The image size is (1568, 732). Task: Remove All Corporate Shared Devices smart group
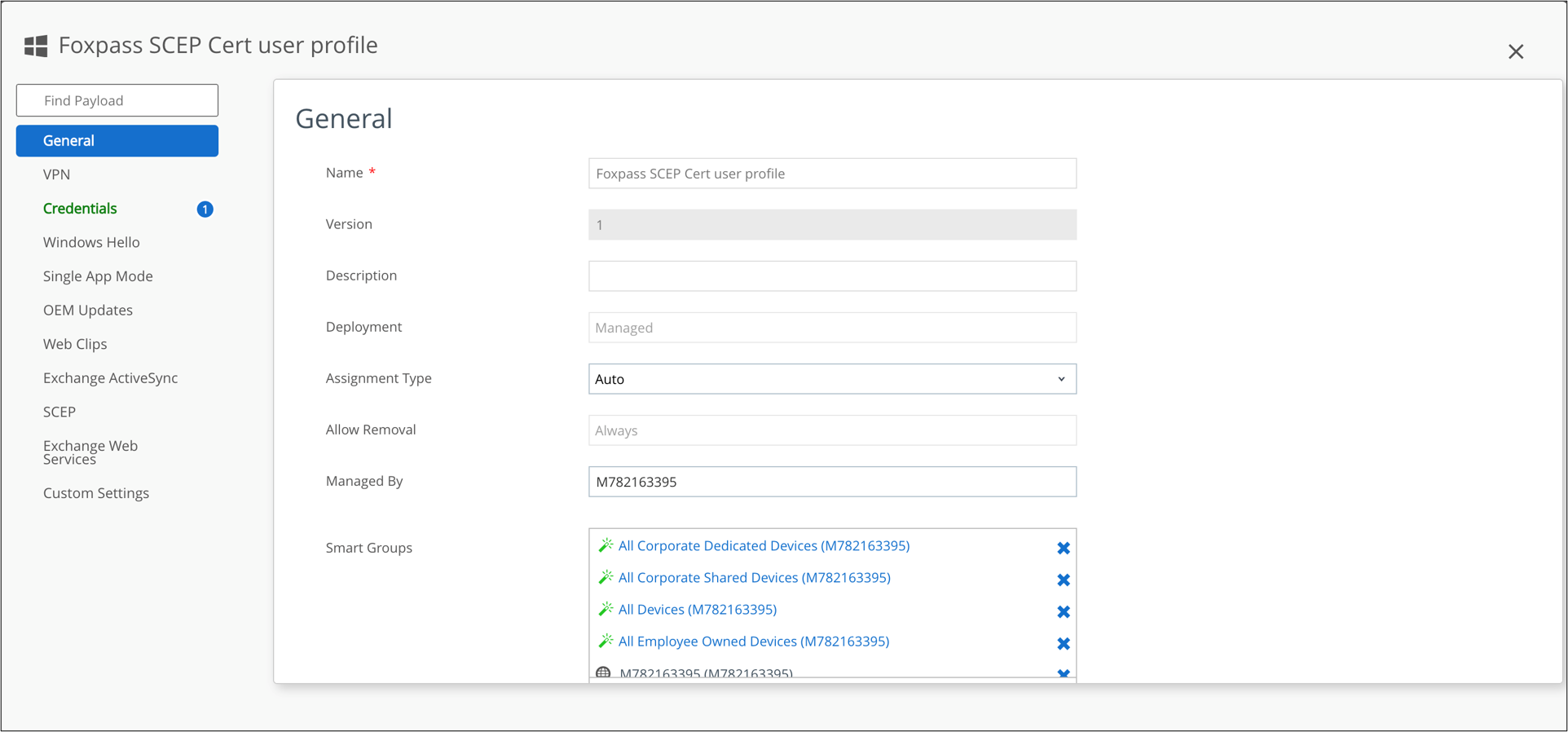click(x=1063, y=580)
